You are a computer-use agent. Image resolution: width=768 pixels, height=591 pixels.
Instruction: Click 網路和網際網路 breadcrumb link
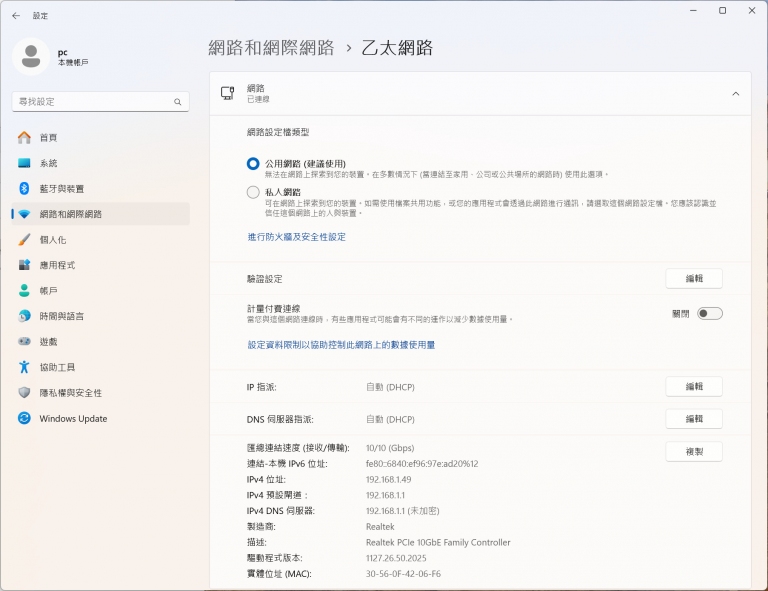click(x=271, y=48)
